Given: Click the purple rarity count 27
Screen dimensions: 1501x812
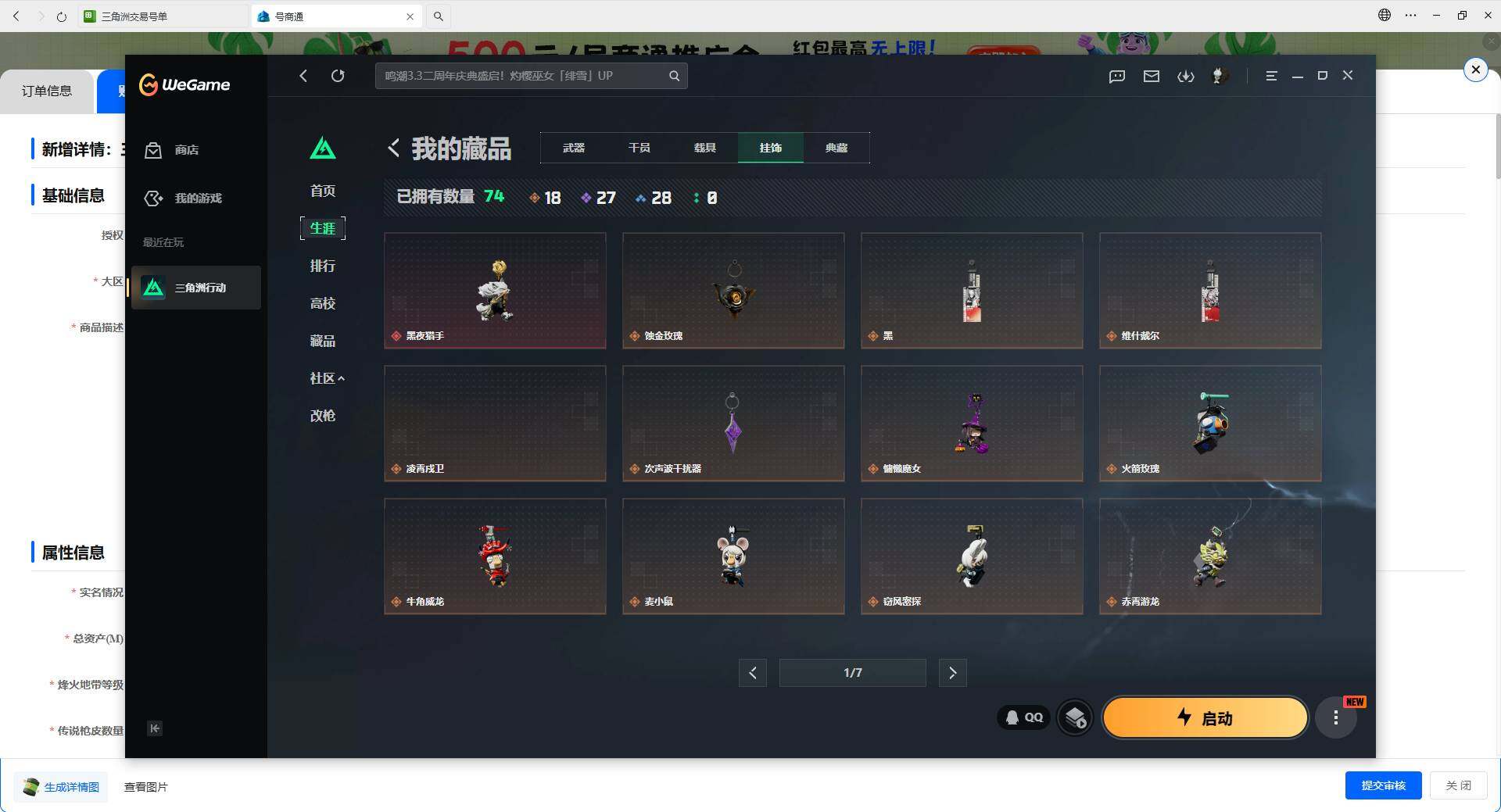Looking at the screenshot, I should click(x=598, y=198).
